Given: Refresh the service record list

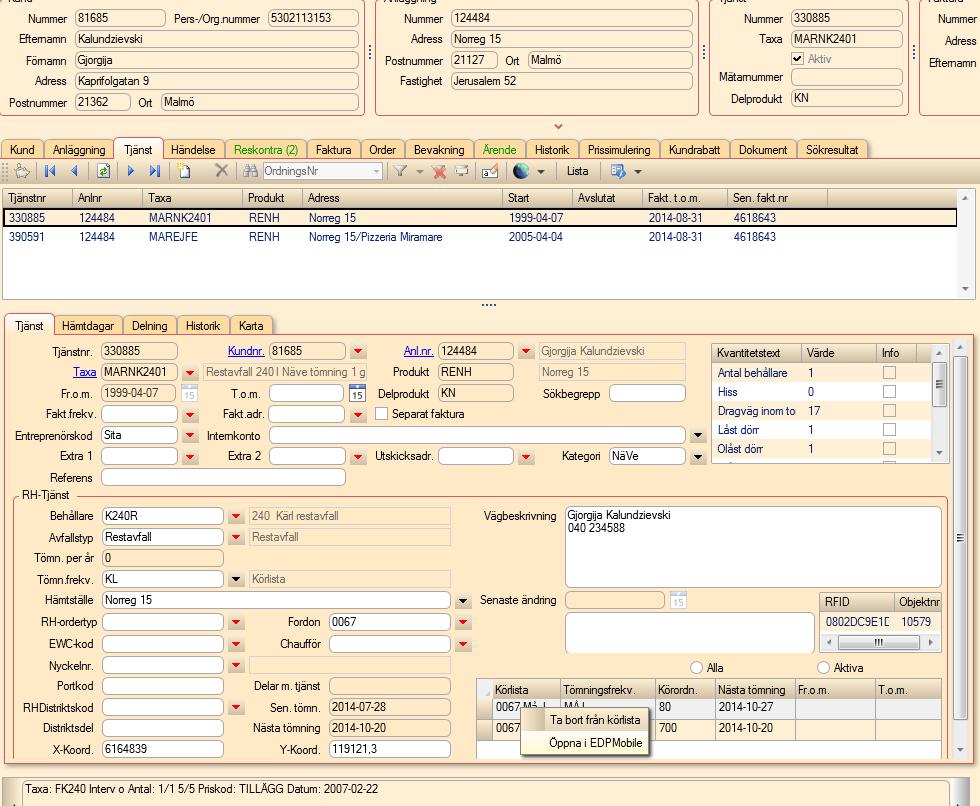Looking at the screenshot, I should point(103,171).
